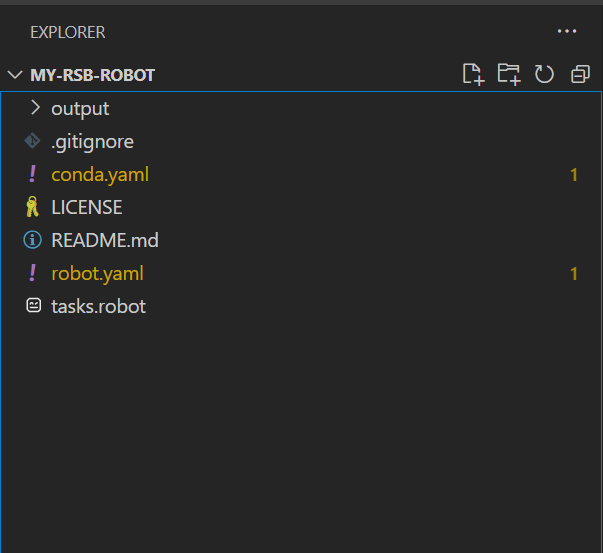603x553 pixels.
Task: Collapse all folders in Explorer
Action: pos(580,74)
